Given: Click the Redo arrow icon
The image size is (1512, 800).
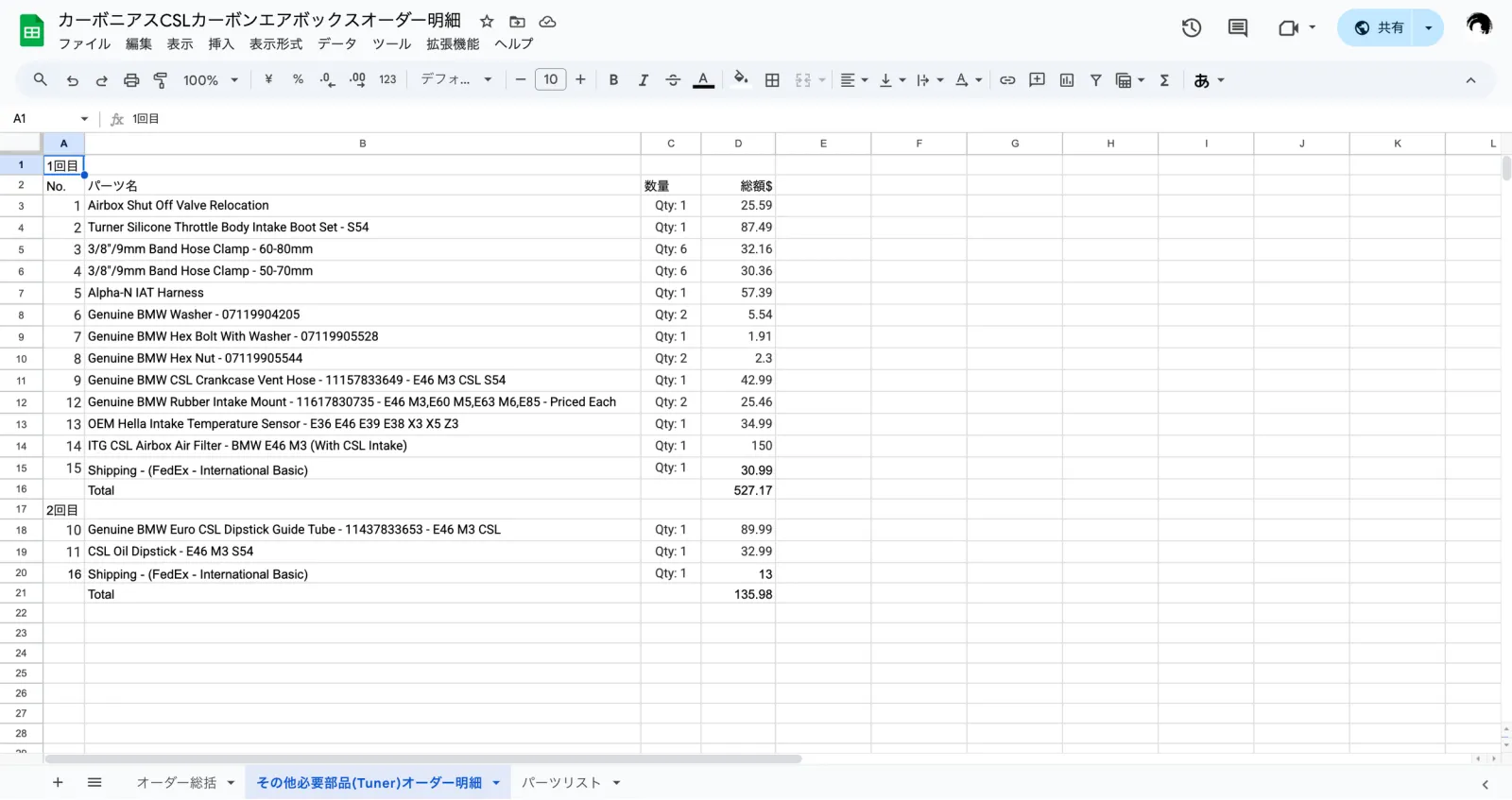Looking at the screenshot, I should (101, 80).
